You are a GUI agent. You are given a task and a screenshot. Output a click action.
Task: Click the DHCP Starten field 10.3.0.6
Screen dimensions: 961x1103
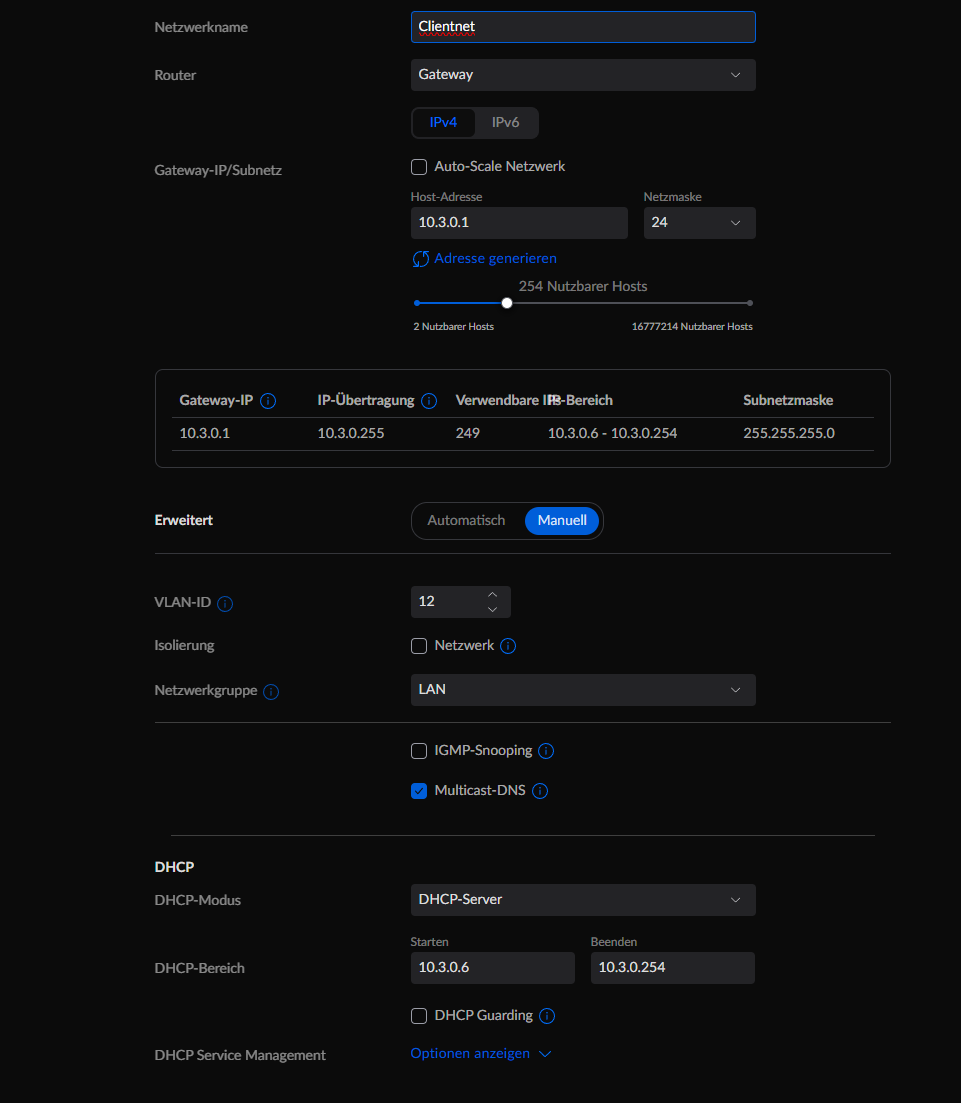[492, 967]
